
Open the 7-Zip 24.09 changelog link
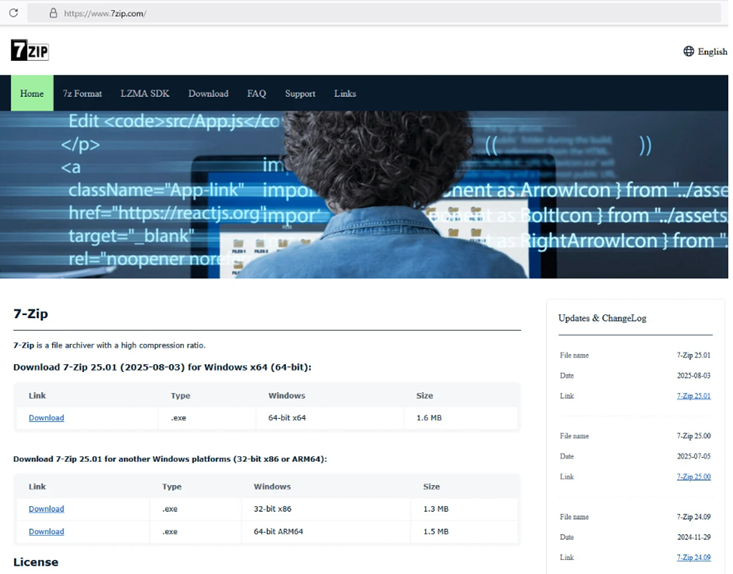[x=693, y=557]
